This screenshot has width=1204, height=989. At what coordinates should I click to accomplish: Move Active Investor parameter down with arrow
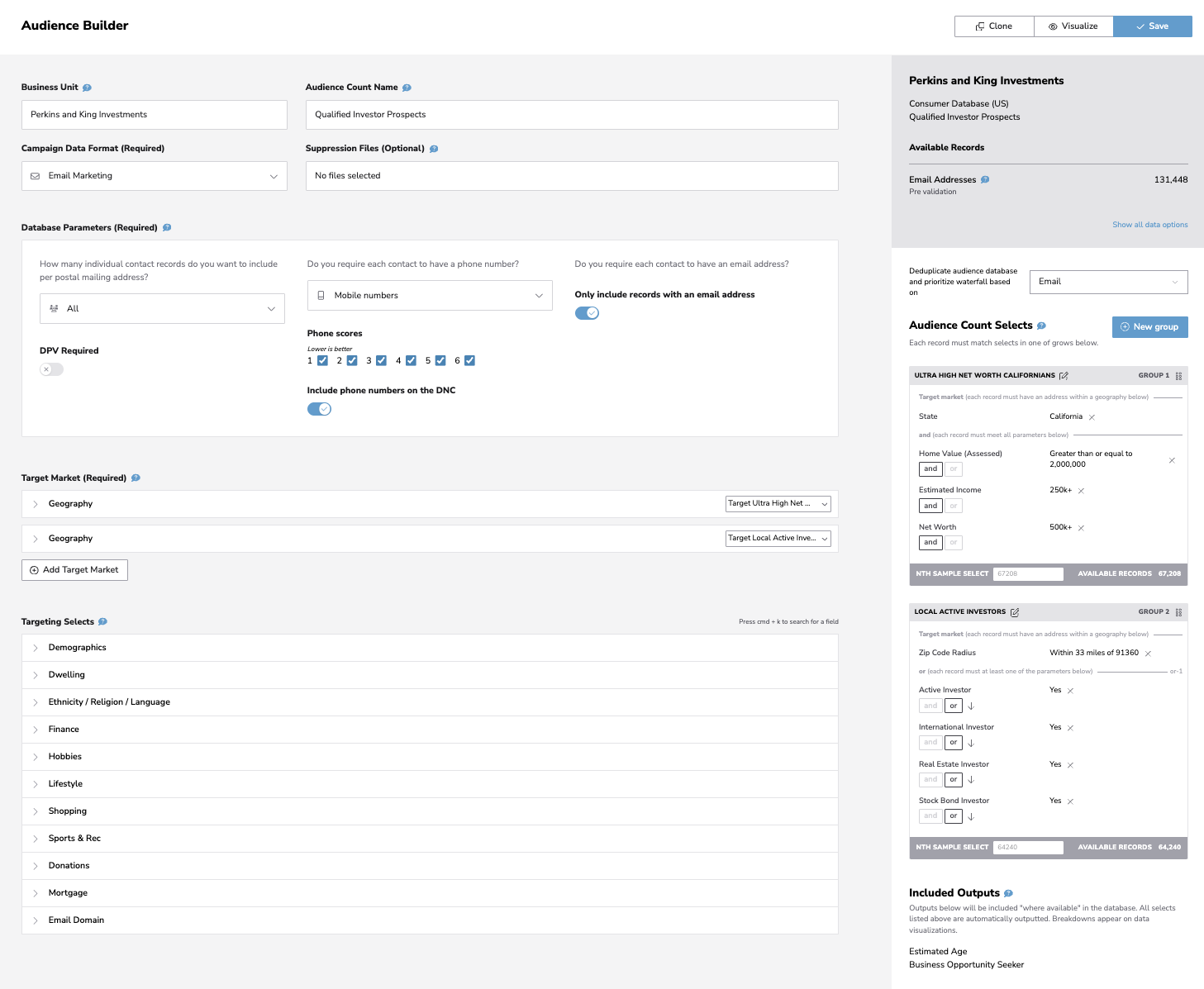pyautogui.click(x=971, y=706)
